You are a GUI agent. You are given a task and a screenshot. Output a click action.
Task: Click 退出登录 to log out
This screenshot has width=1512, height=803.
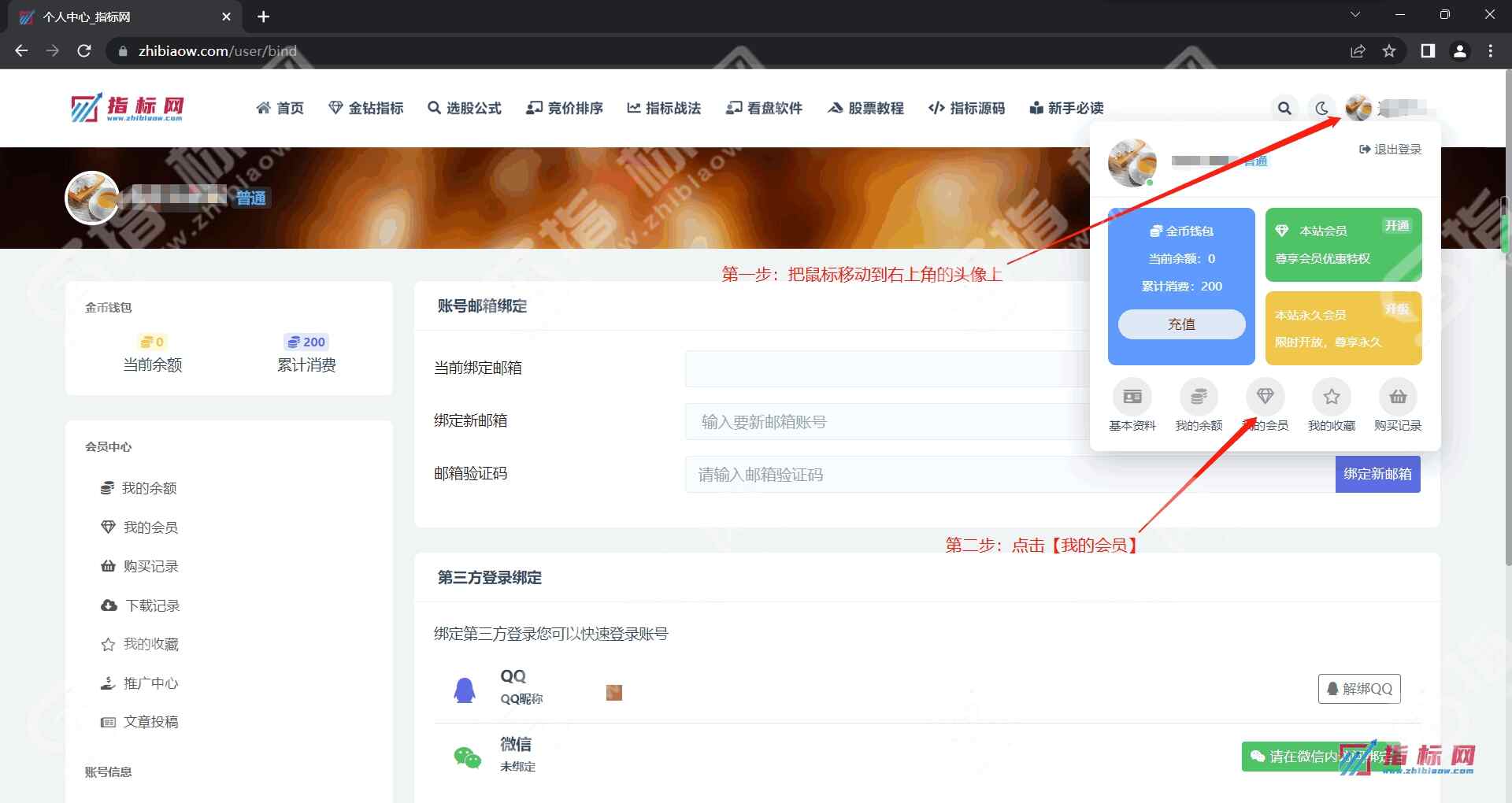(x=1390, y=149)
